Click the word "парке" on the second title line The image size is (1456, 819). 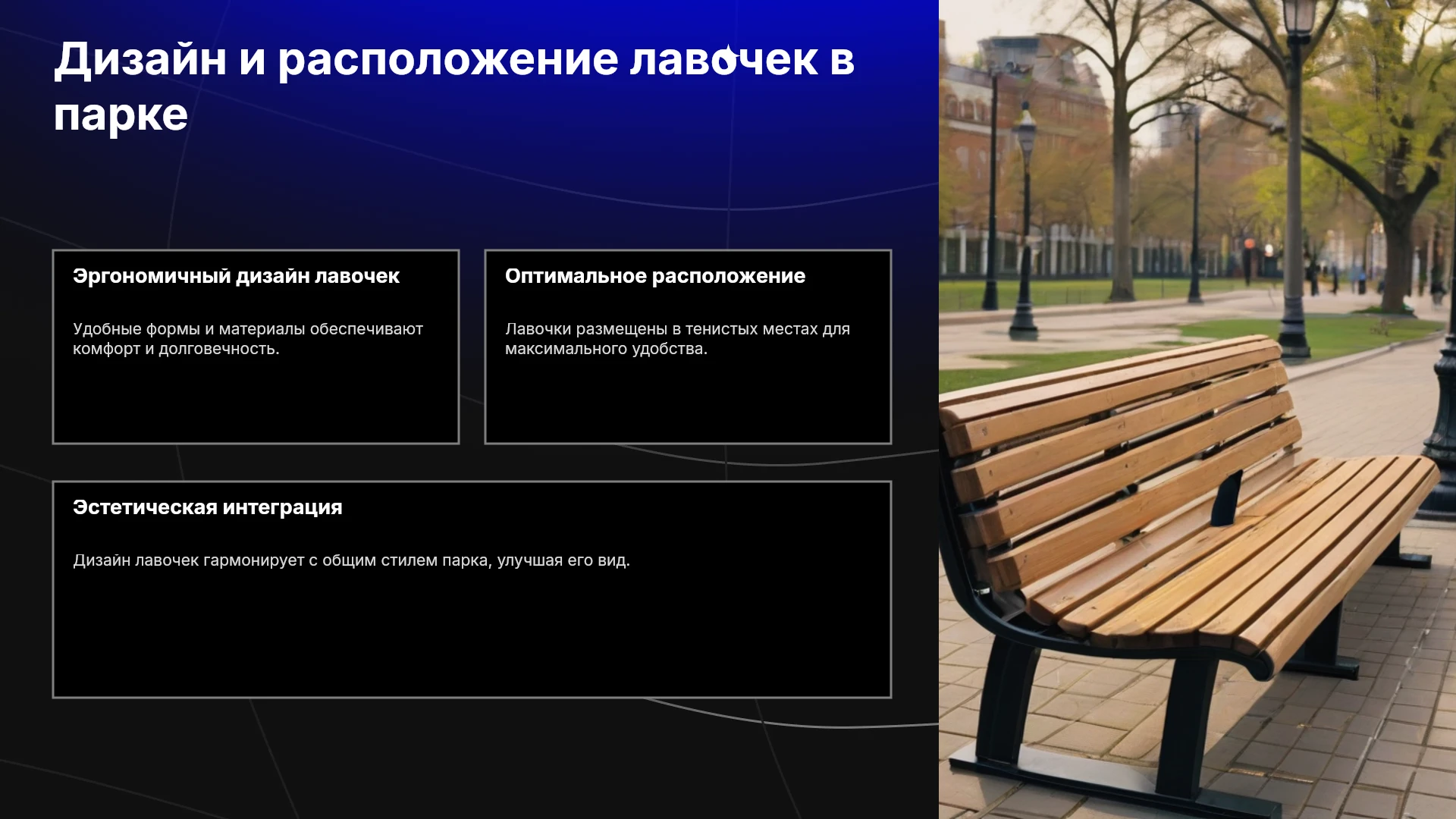121,116
